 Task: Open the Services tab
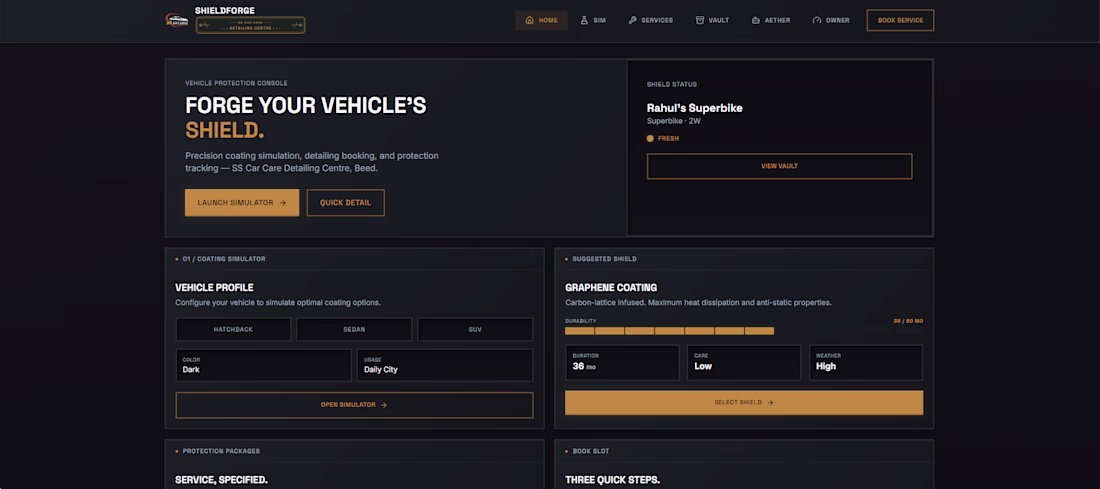click(x=650, y=20)
